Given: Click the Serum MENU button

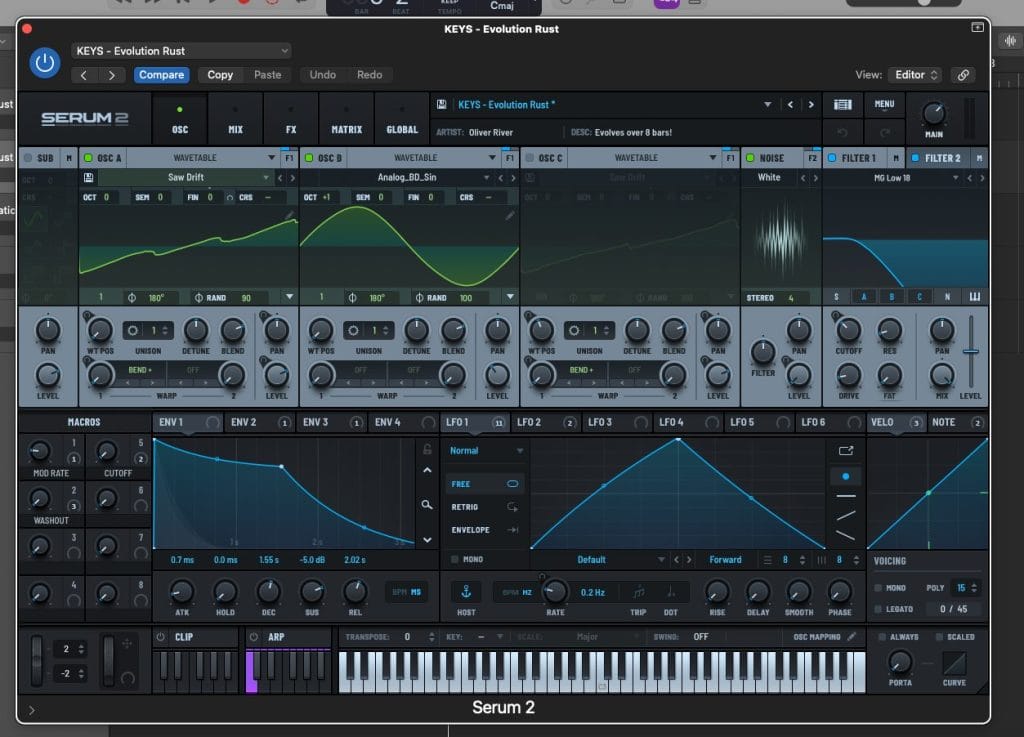Looking at the screenshot, I should click(884, 104).
